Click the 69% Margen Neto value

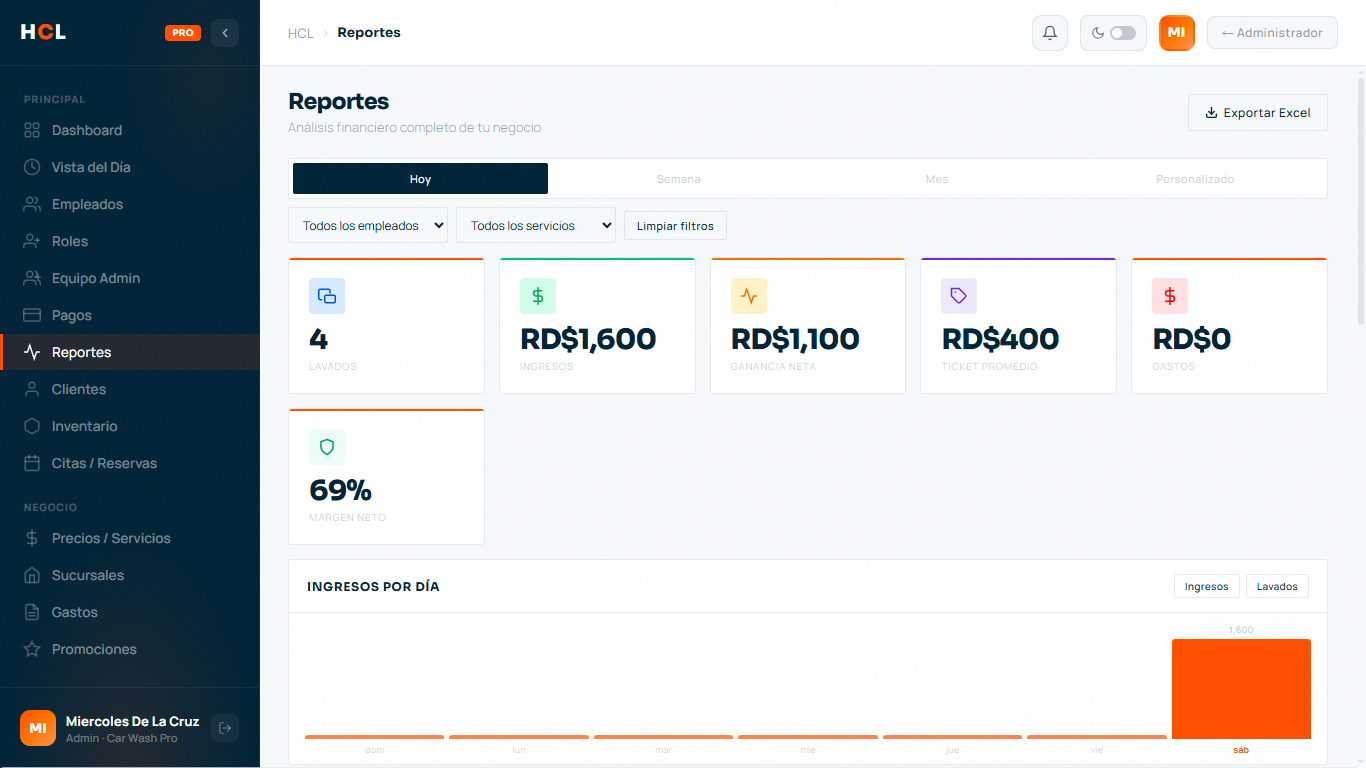(x=340, y=490)
